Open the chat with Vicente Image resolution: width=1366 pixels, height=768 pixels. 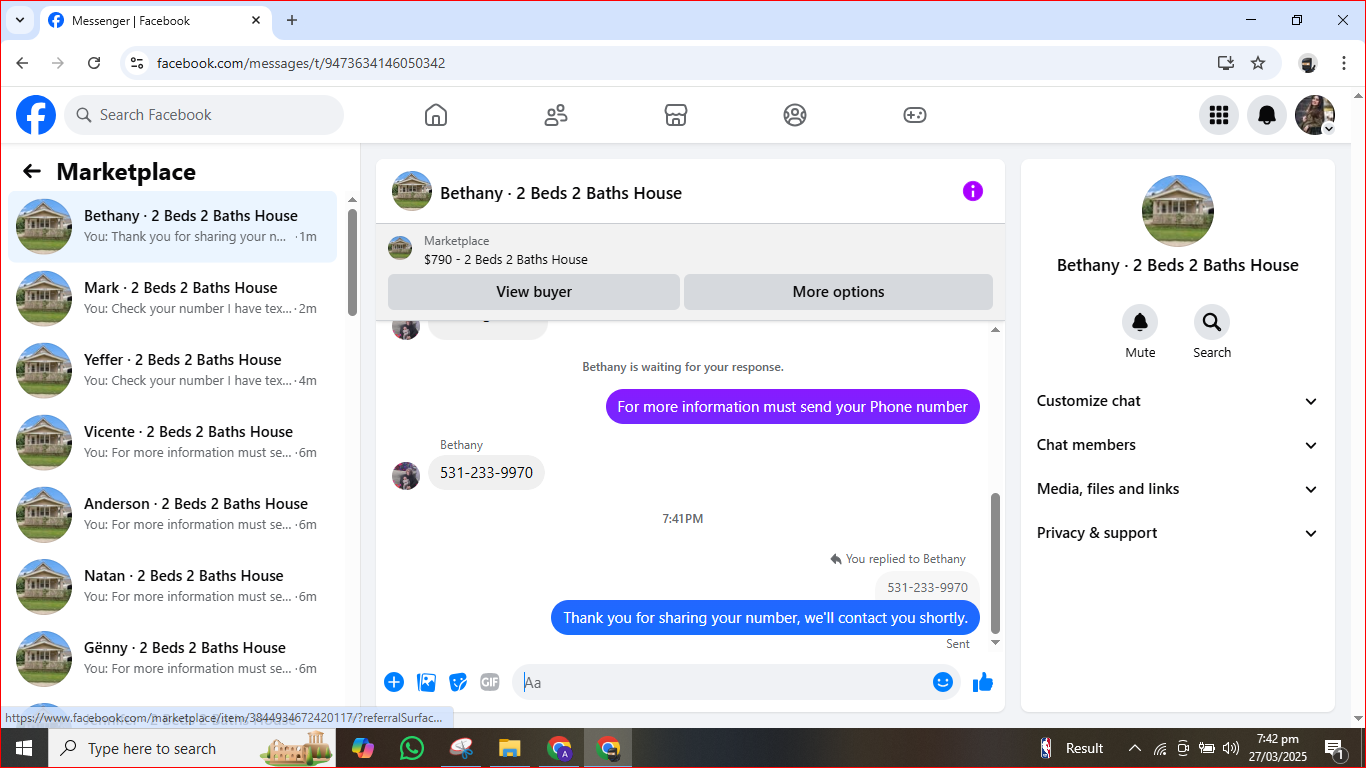click(172, 442)
